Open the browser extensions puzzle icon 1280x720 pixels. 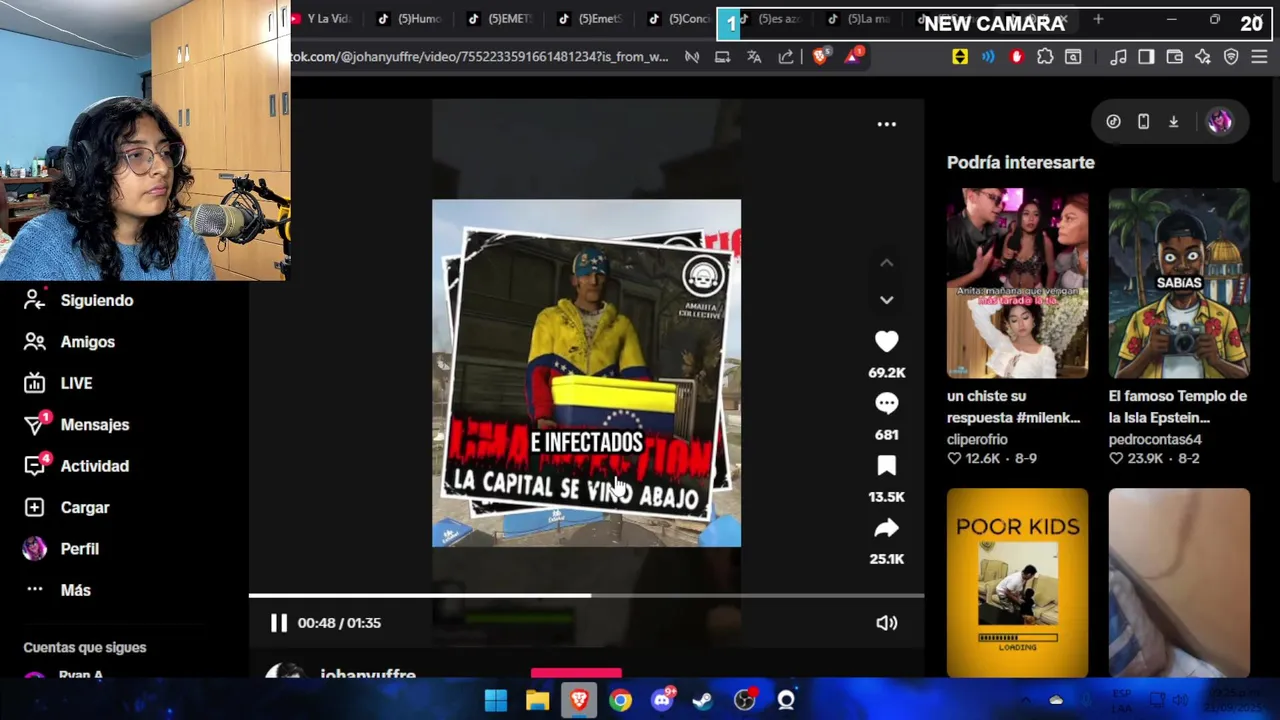coord(1045,57)
